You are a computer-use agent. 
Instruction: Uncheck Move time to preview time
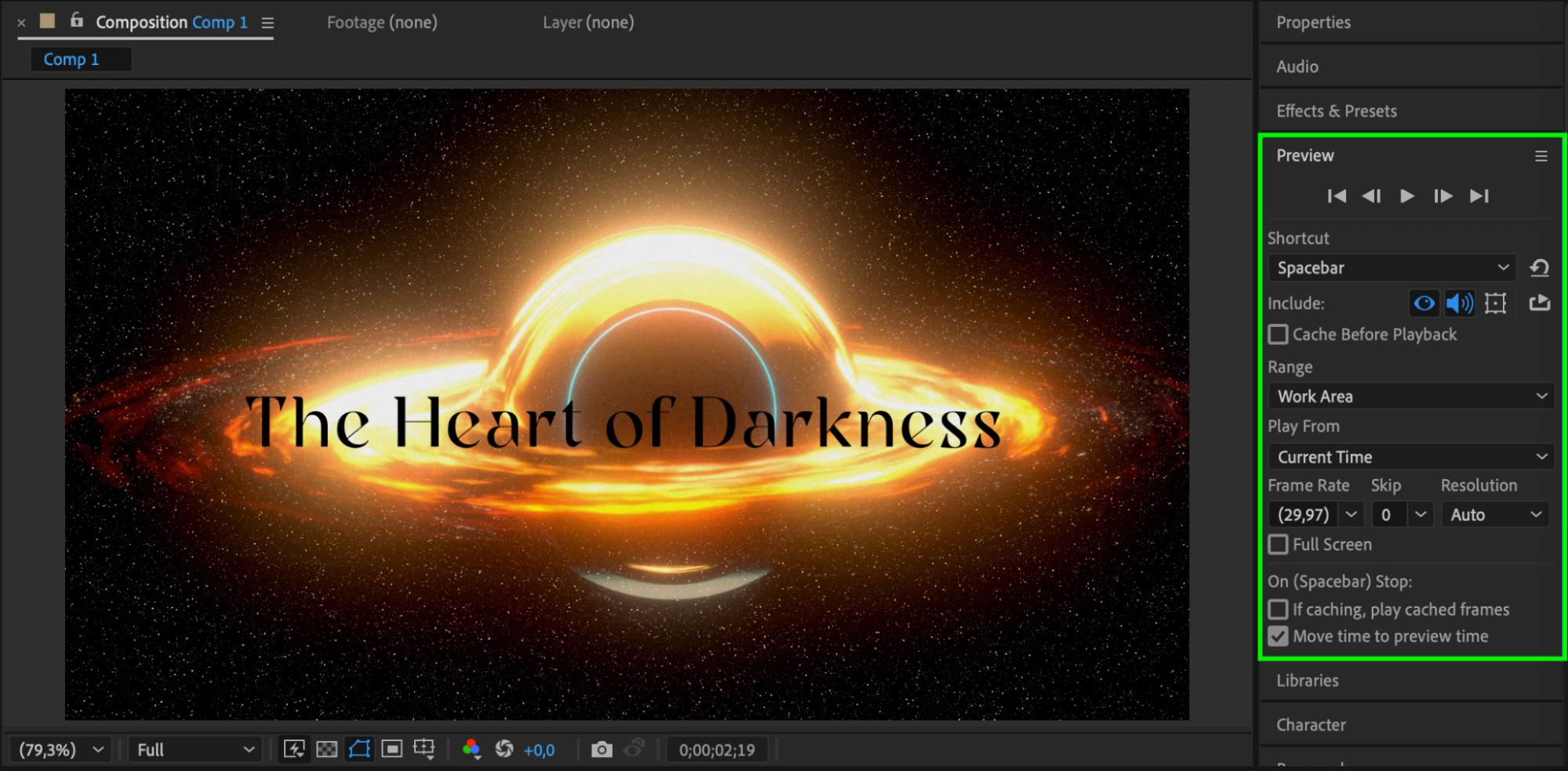[1279, 636]
